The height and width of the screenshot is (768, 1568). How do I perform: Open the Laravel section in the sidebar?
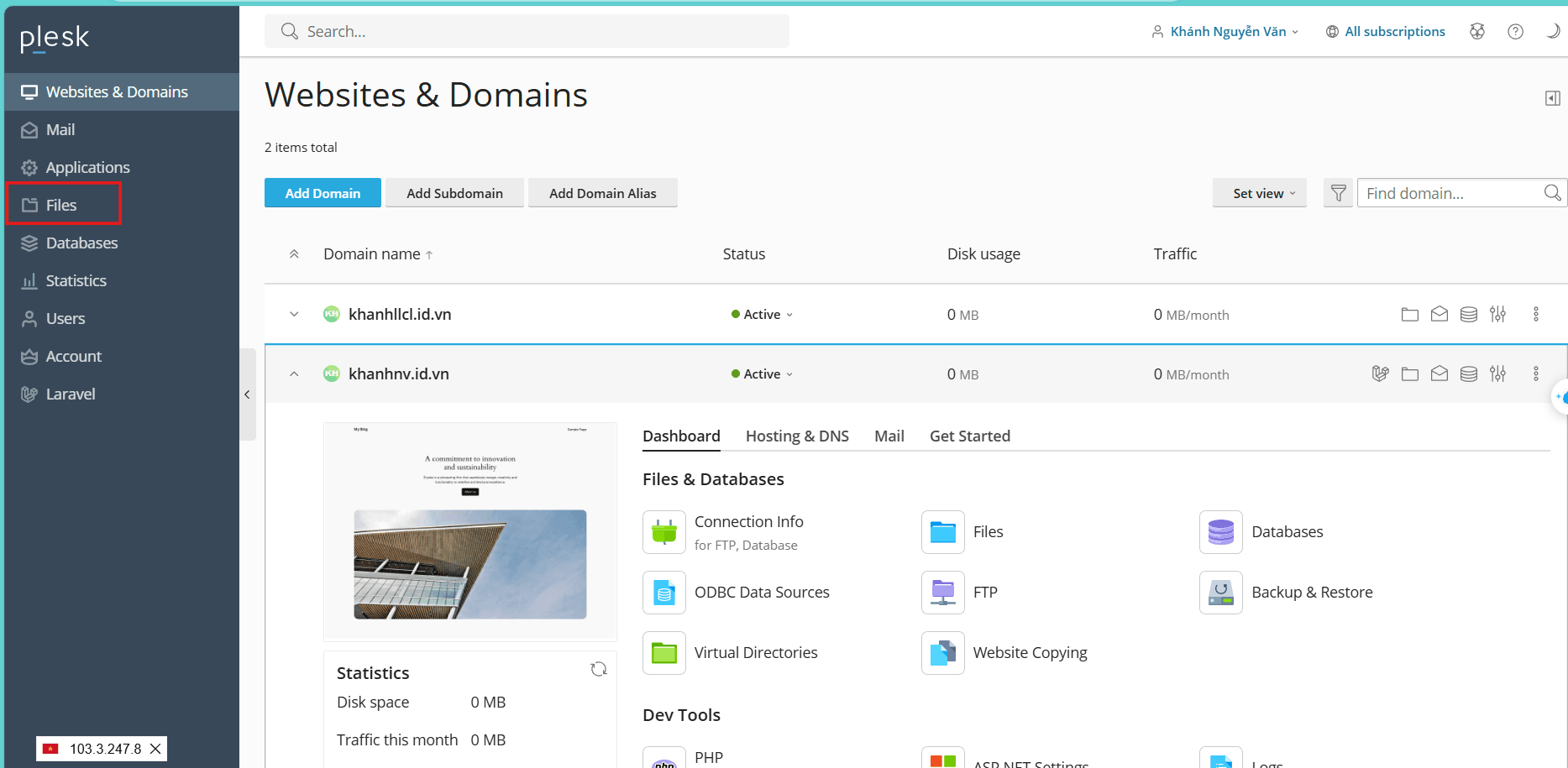pyautogui.click(x=71, y=394)
